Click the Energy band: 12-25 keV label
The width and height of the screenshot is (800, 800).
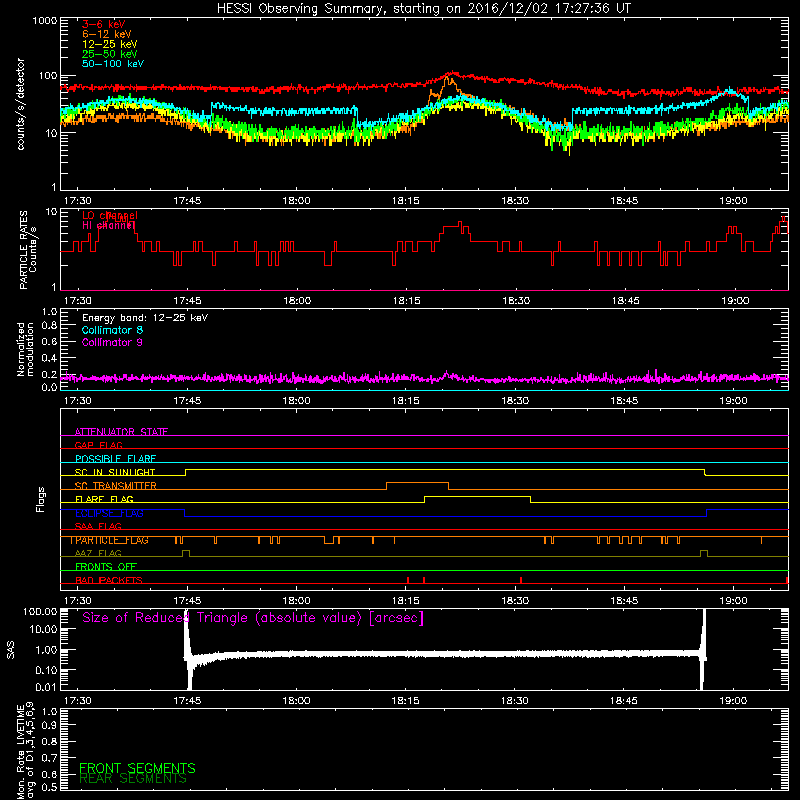(x=145, y=318)
